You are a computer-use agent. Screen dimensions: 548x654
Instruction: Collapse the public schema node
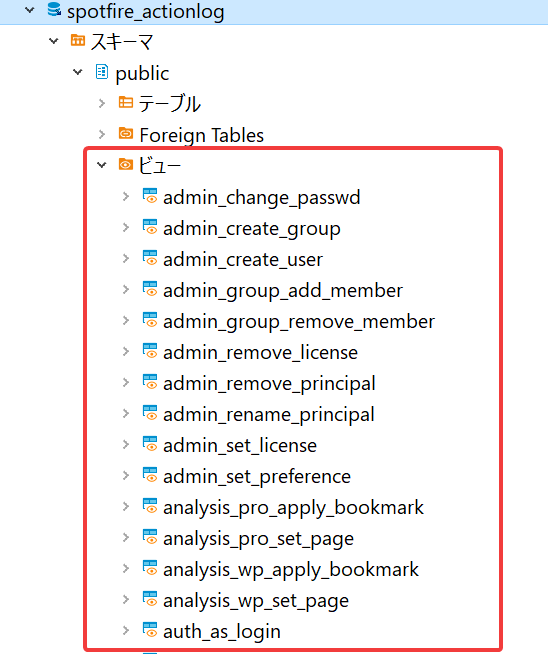pos(78,72)
